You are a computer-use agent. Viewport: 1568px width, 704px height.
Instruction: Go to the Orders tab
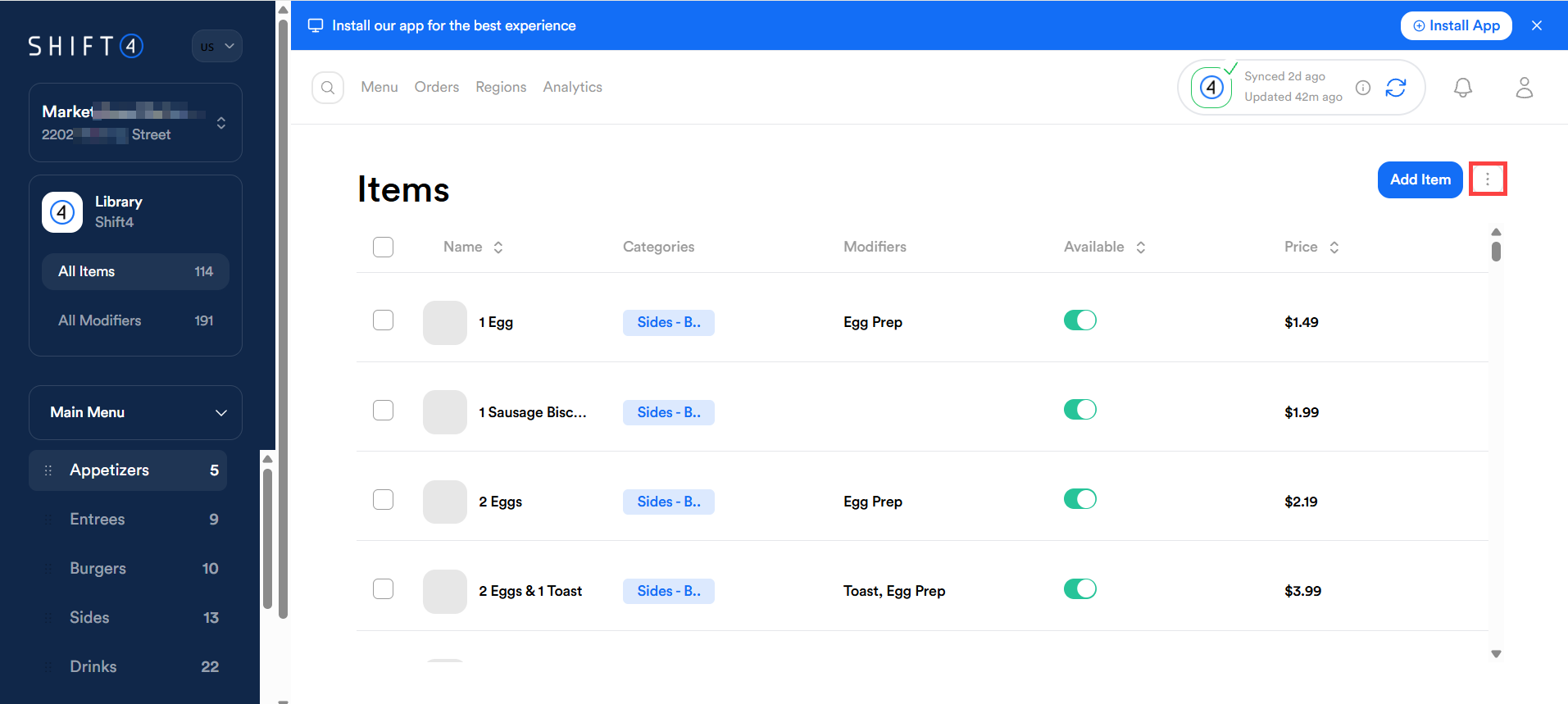436,87
